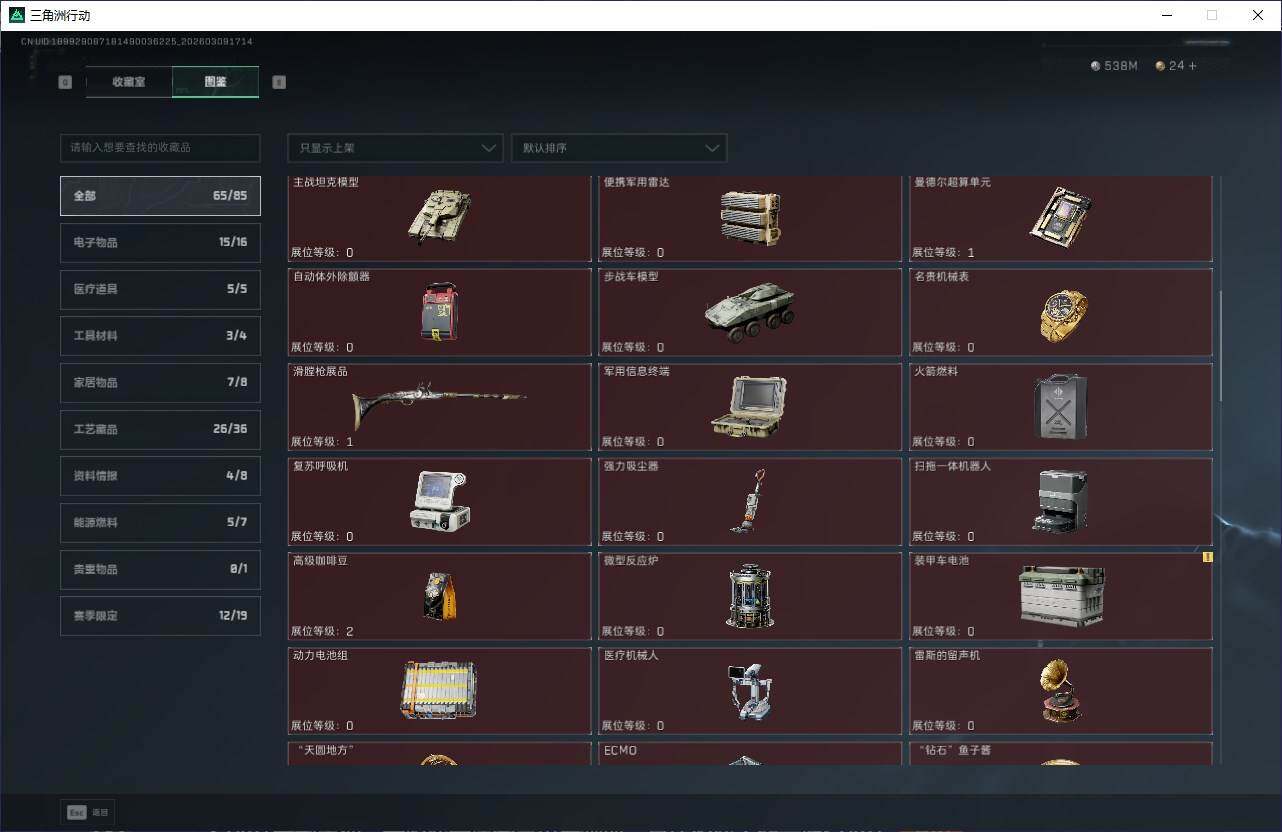This screenshot has height=832, width=1282.
Task: Open the 军用信息终端 terminal icon
Action: click(749, 406)
